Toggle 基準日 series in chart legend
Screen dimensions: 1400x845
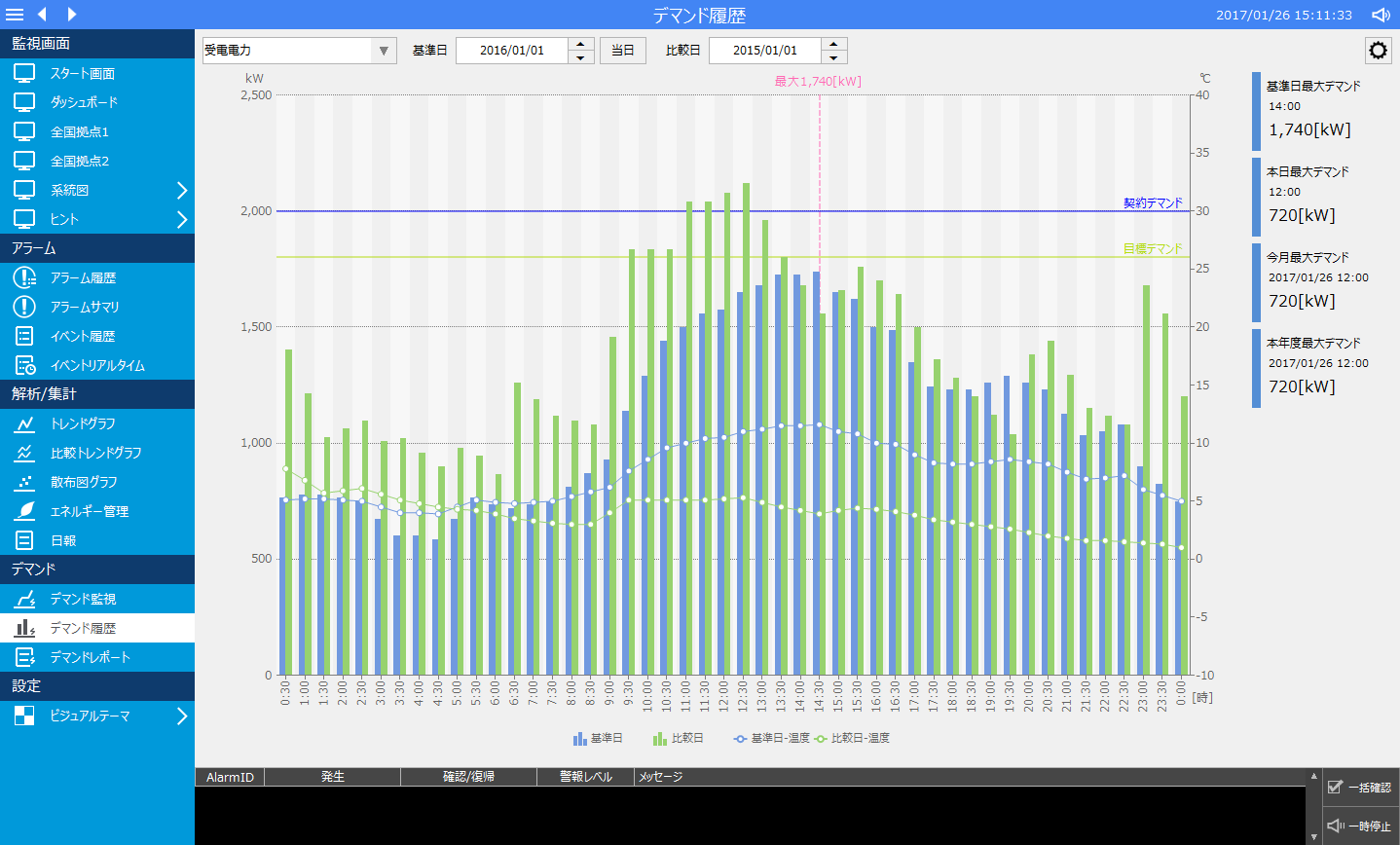[x=598, y=738]
